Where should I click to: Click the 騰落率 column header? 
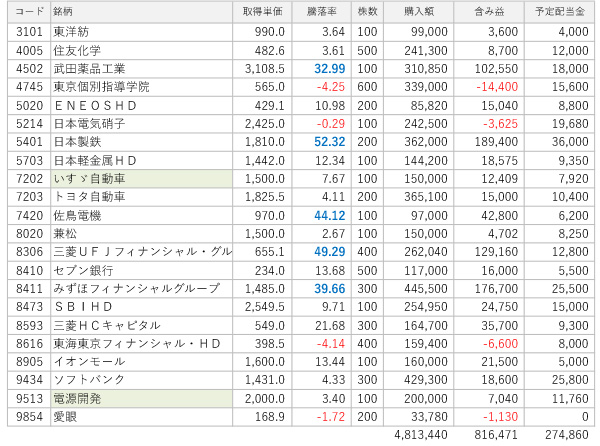coord(321,12)
